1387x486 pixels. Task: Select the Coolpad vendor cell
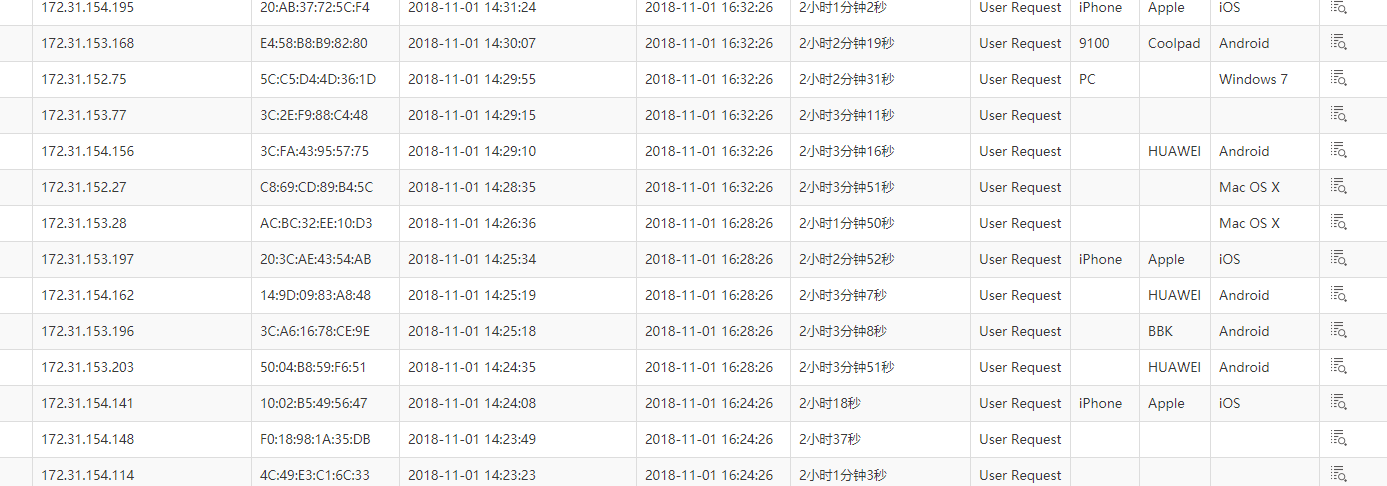[1174, 43]
